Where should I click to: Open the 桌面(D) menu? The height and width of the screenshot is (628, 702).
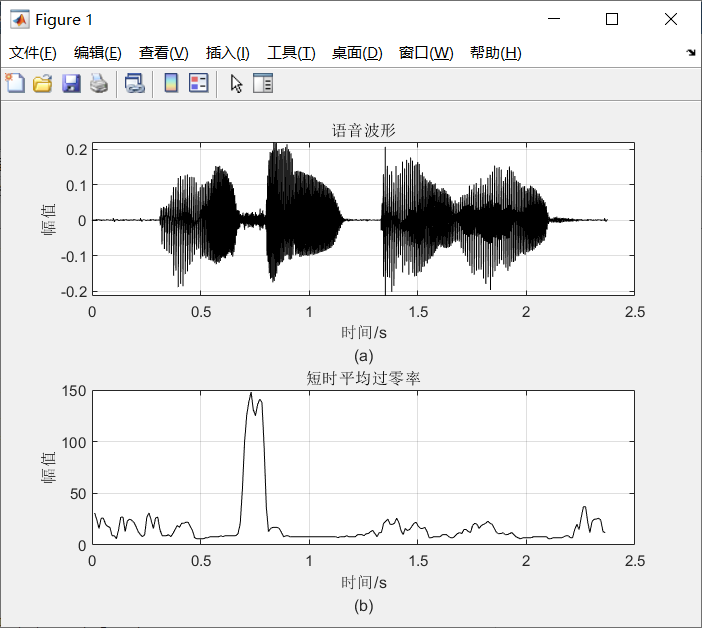click(357, 53)
